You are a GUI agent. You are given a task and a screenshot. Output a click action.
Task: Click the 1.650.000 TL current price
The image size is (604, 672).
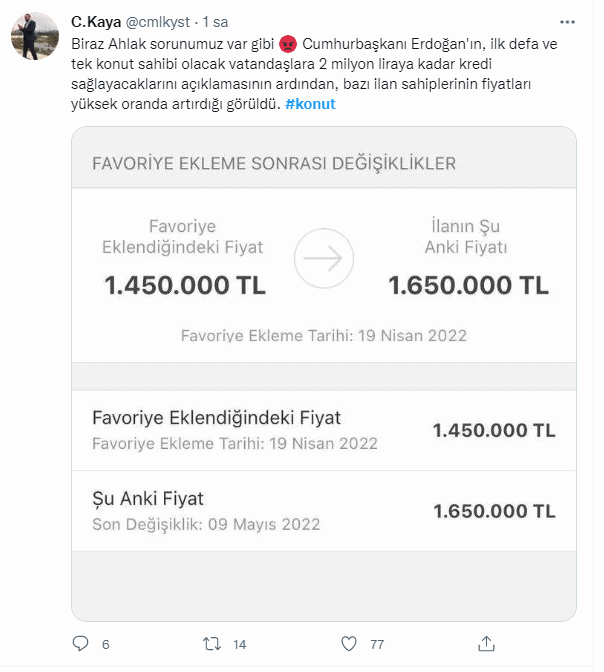(x=468, y=285)
